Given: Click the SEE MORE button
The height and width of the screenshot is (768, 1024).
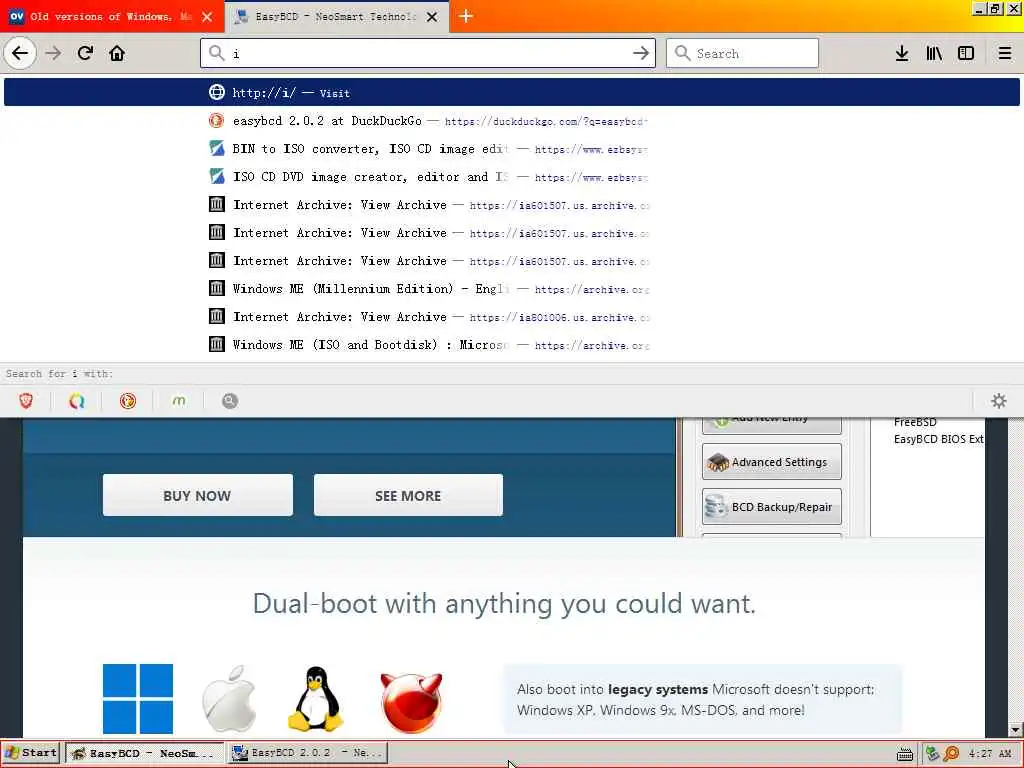Looking at the screenshot, I should (408, 495).
